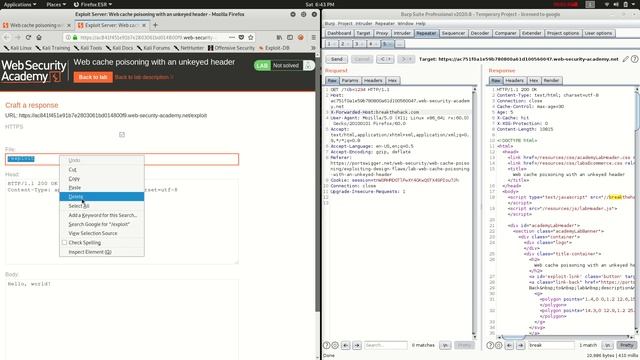Toggle response Pretty formatting button
The width and height of the screenshot is (640, 360).
tap(627, 345)
